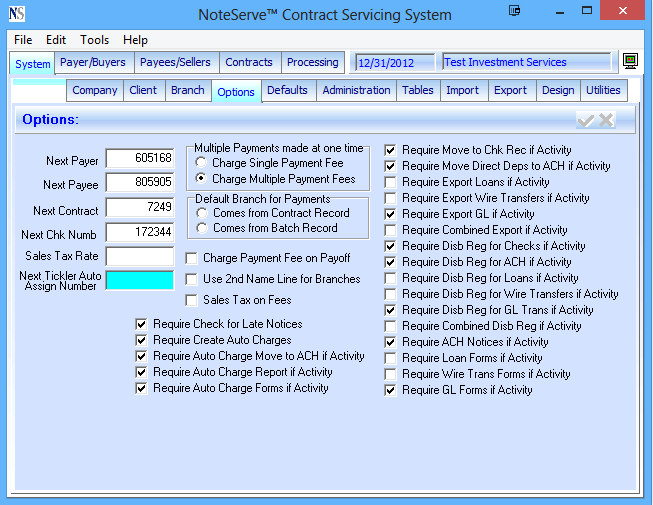The width and height of the screenshot is (653, 505).
Task: Select Charge Single Payment Fee radio button
Action: point(202,163)
